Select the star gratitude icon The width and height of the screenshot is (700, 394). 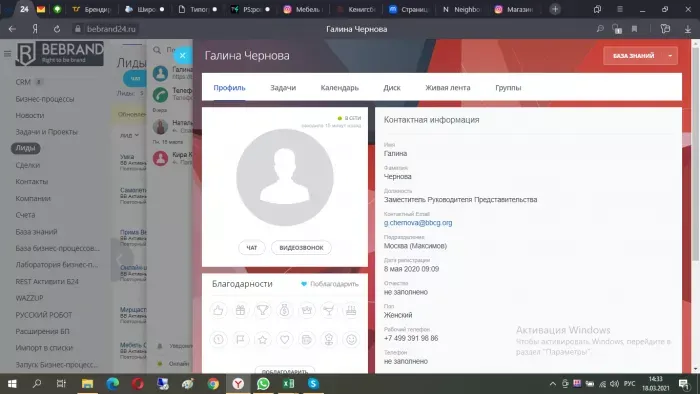point(262,340)
